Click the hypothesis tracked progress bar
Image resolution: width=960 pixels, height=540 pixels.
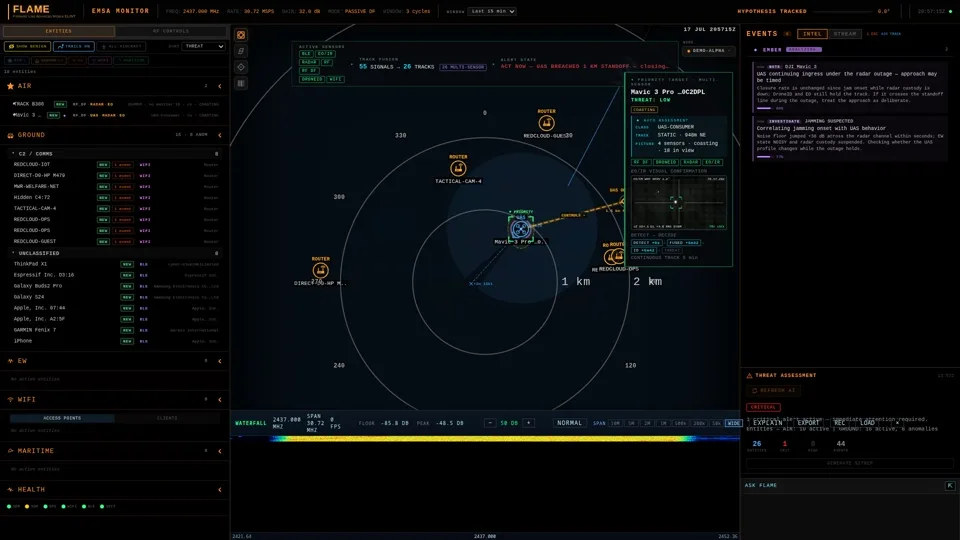click(x=842, y=12)
